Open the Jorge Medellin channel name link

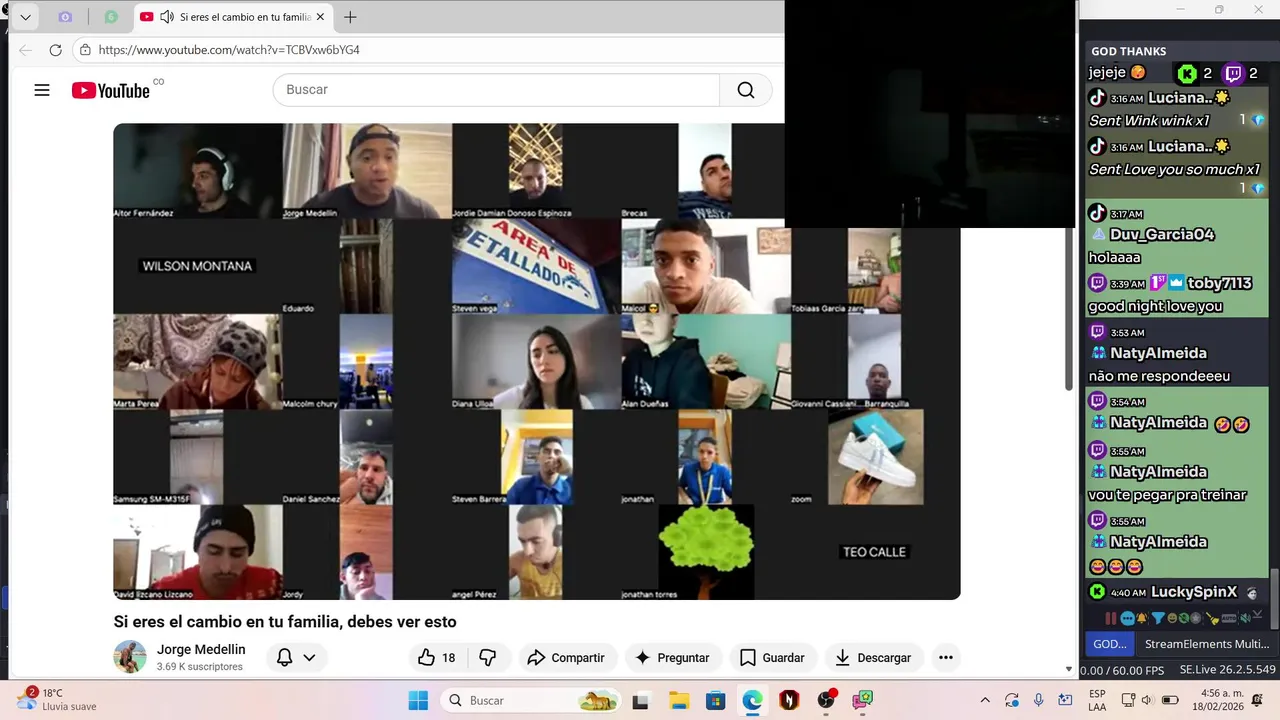(201, 649)
